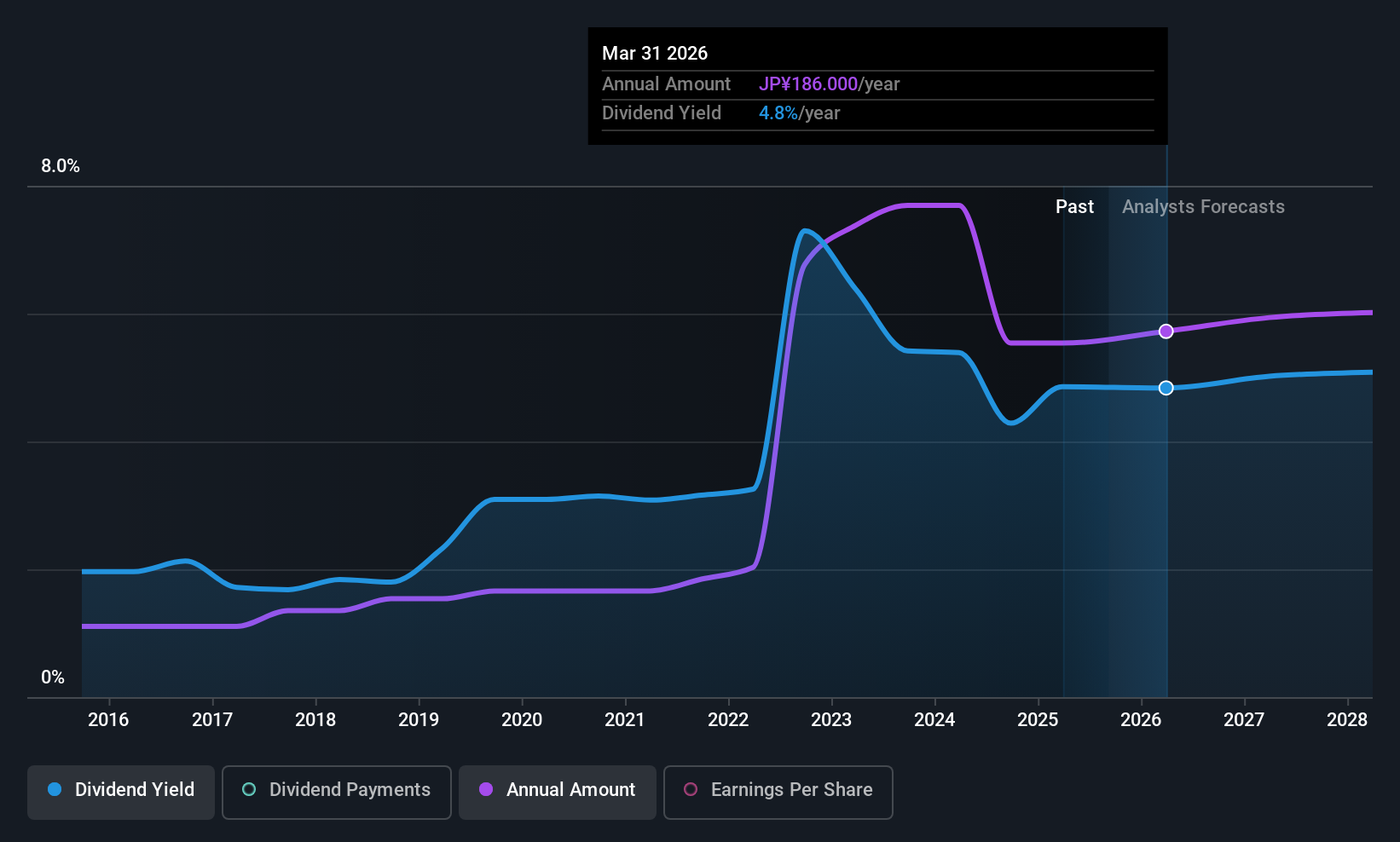1400x842 pixels.
Task: Click the blue Dividend Yield legend dot
Action: pyautogui.click(x=55, y=789)
